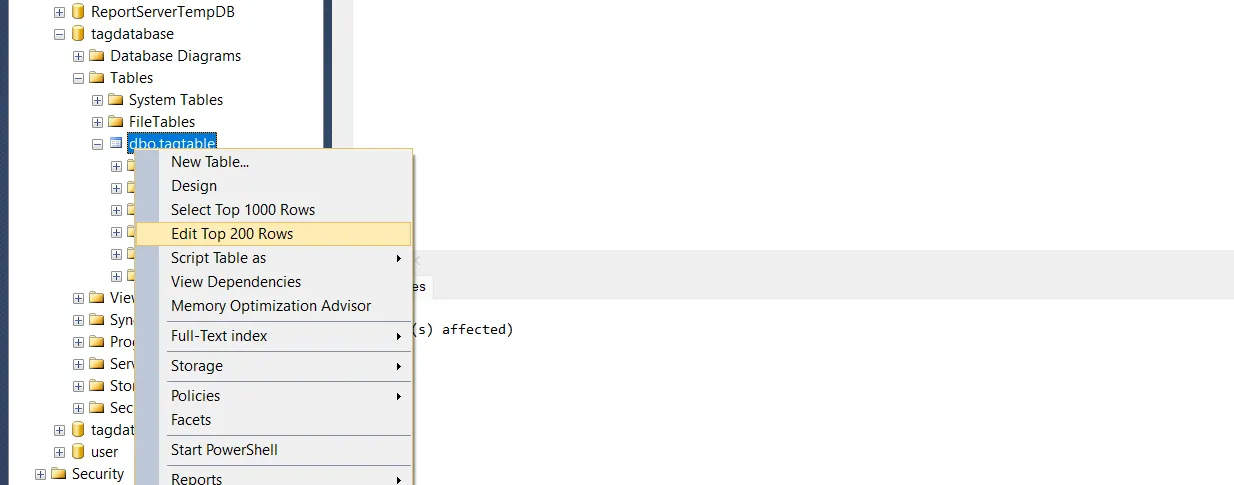Open the Script Table as submenu
1234x485 pixels.
(x=218, y=258)
